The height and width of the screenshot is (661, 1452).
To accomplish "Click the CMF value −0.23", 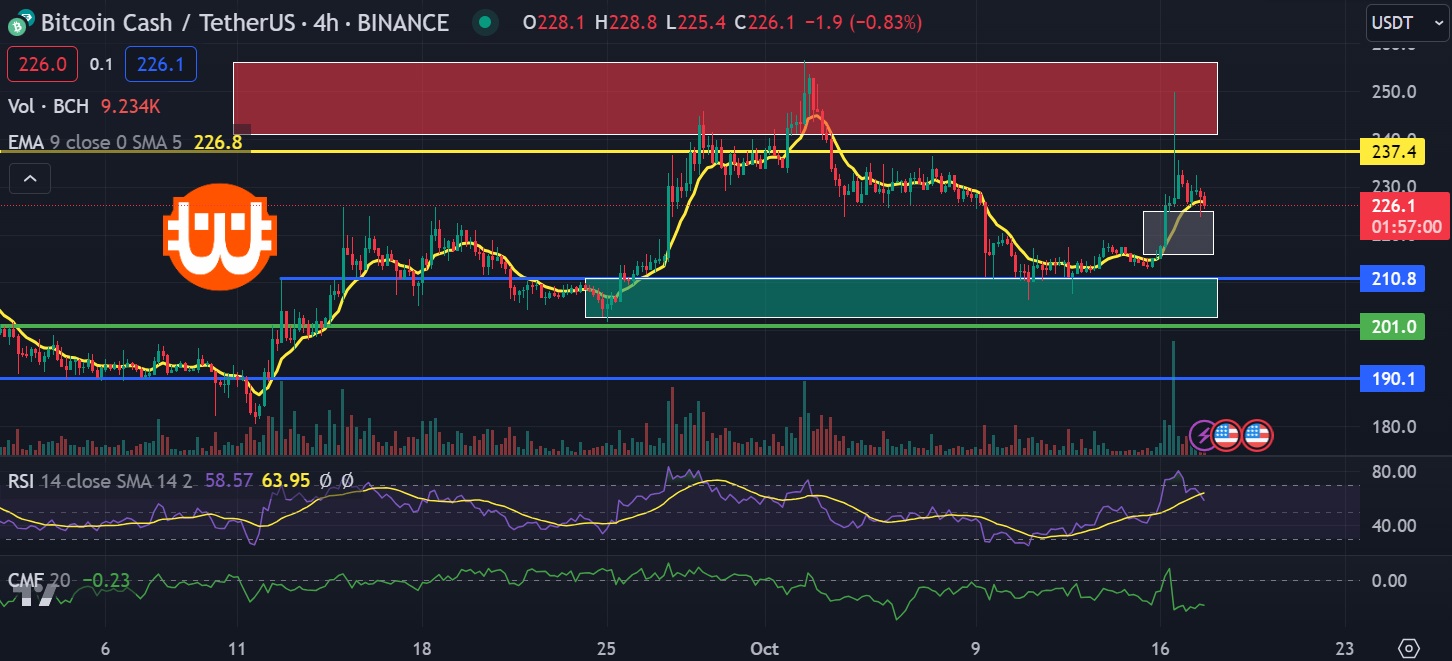I will (x=105, y=580).
